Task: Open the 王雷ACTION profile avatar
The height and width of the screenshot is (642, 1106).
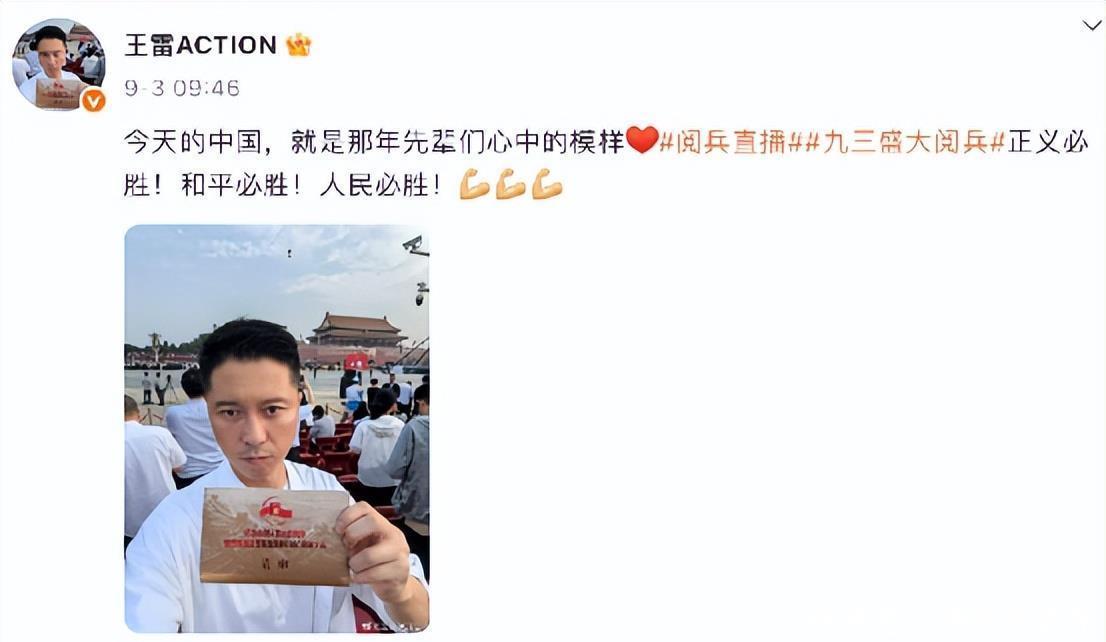Action: point(59,64)
